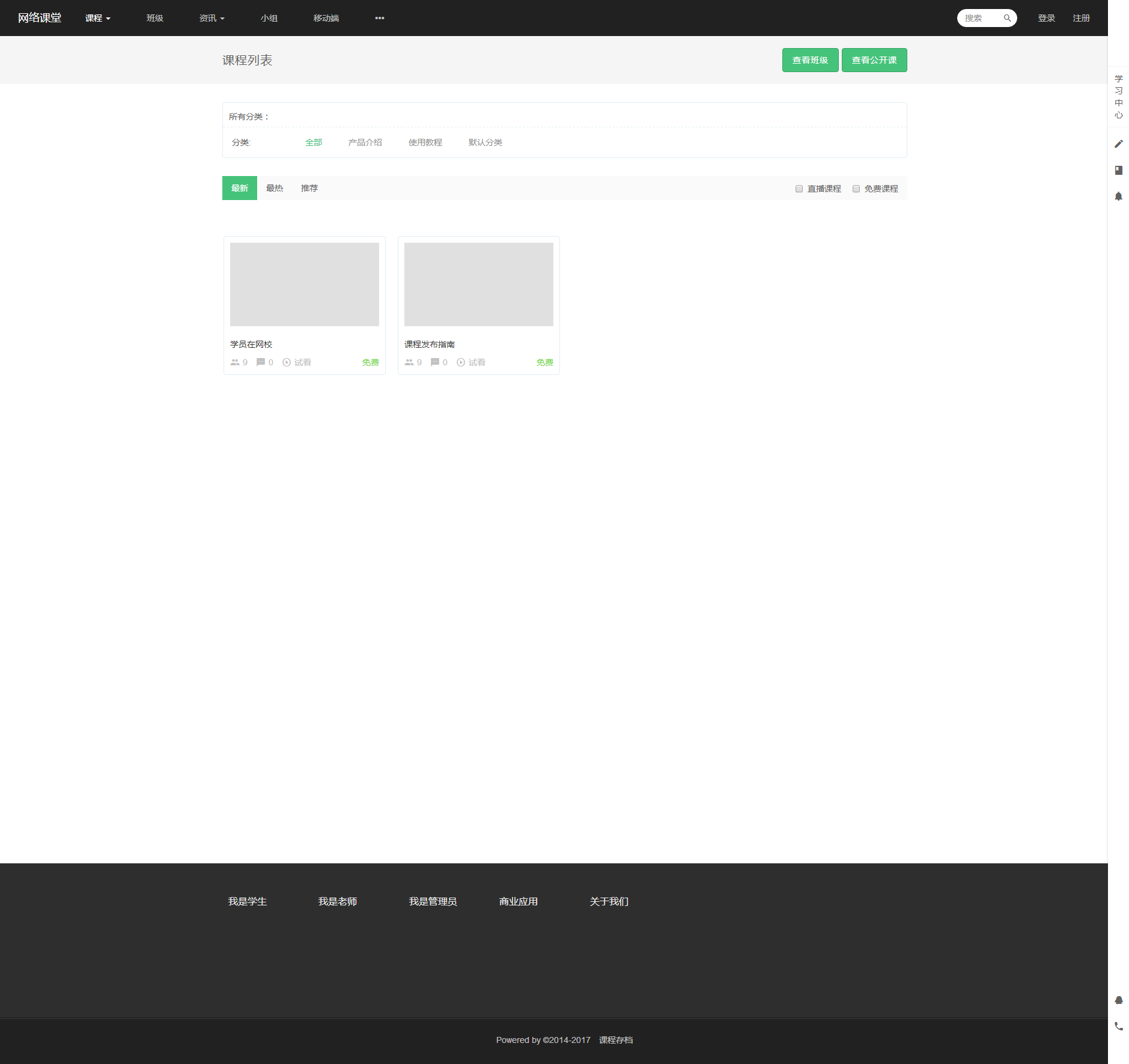Enable the 免费课程 checkbox
1129x1064 pixels.
point(856,189)
